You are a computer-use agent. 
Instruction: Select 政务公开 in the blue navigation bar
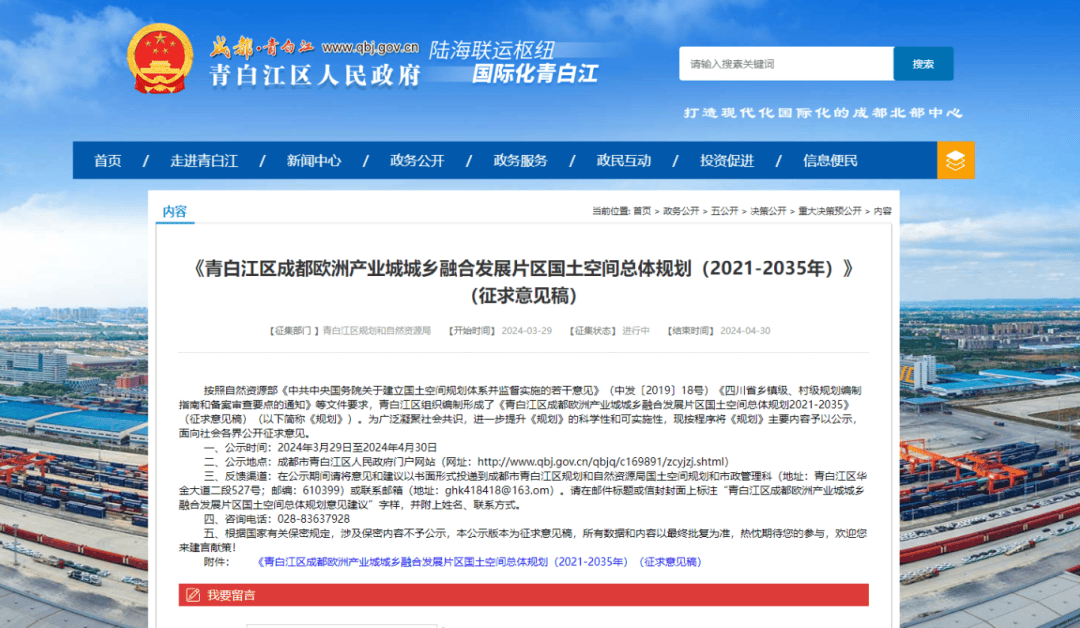(x=417, y=161)
